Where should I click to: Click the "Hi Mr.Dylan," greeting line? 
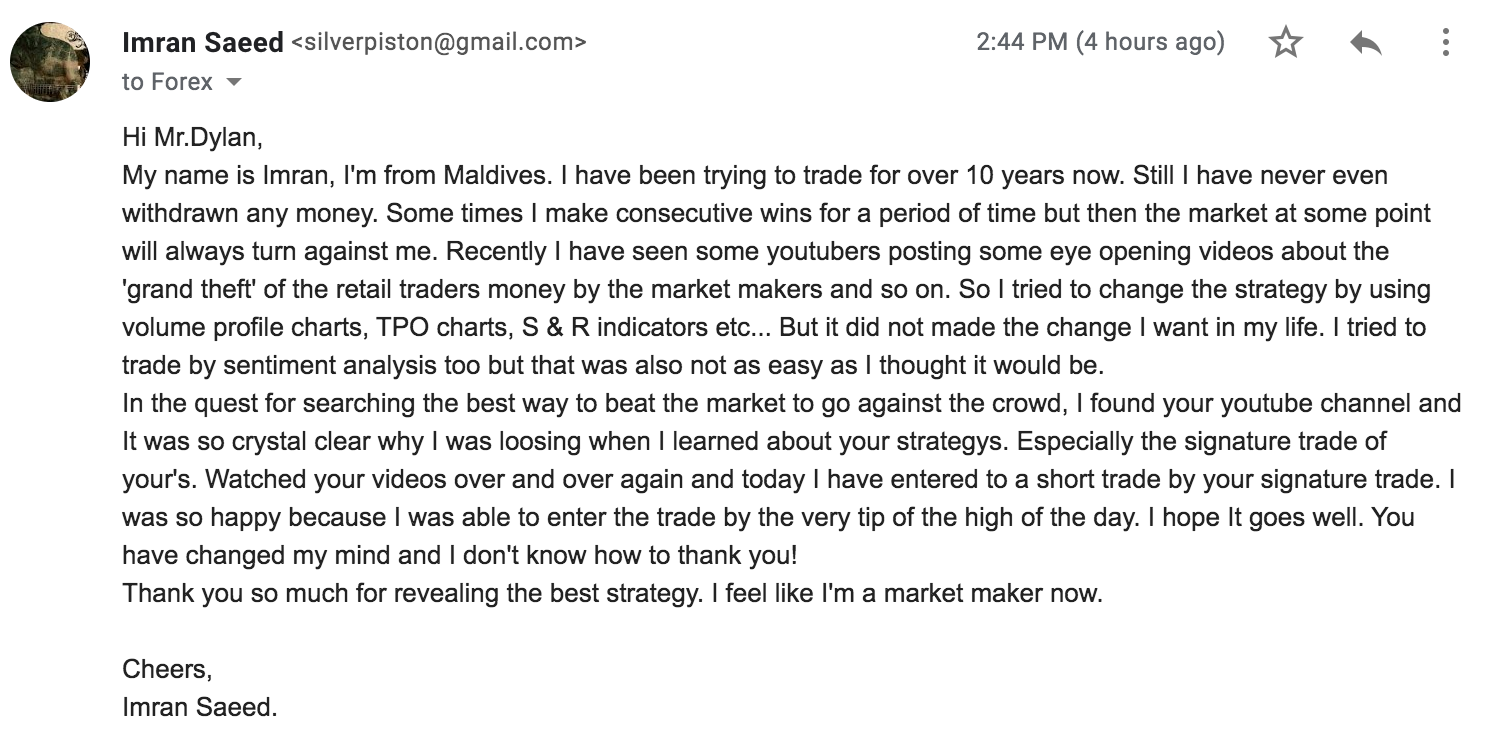tap(192, 135)
